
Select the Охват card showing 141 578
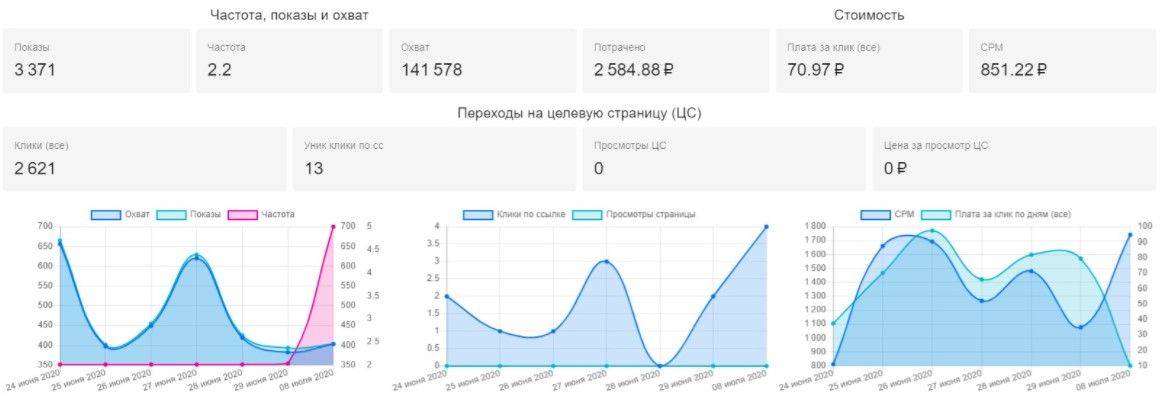pos(483,61)
